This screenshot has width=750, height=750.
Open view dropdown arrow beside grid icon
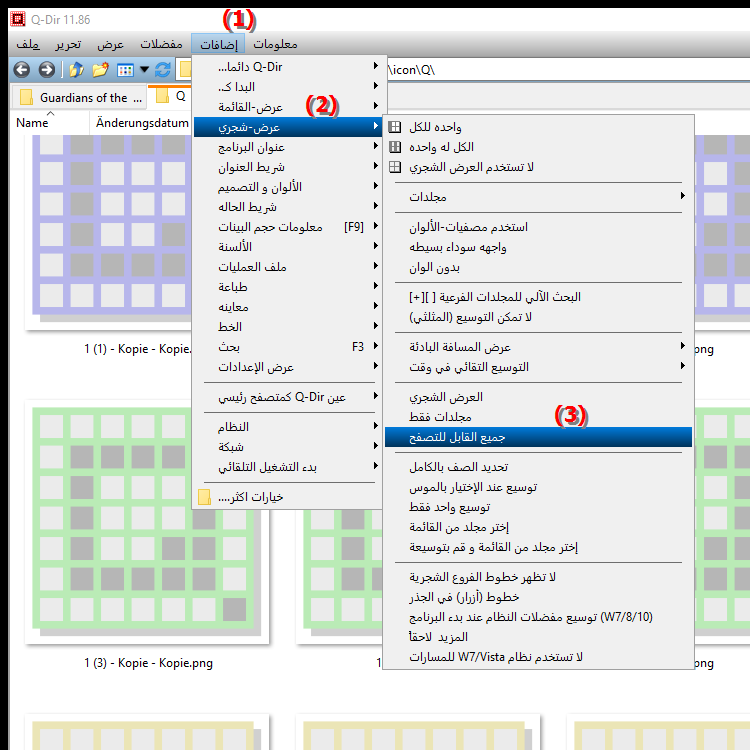[144, 70]
